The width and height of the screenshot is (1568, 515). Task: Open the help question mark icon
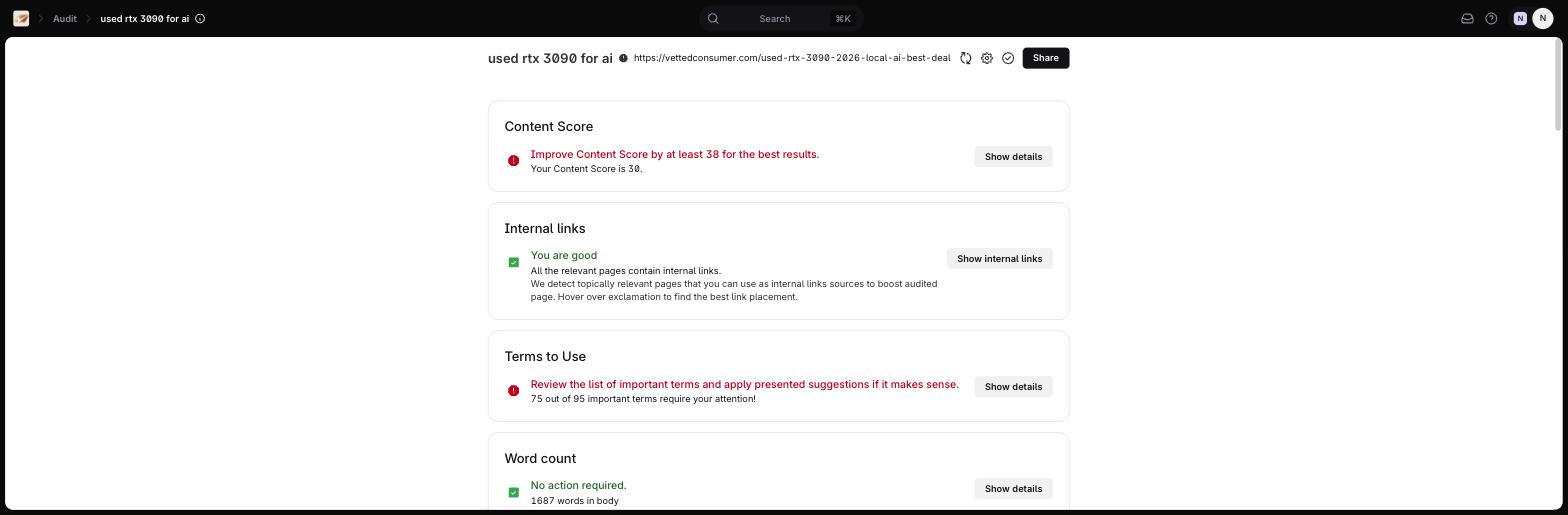pyautogui.click(x=1491, y=18)
